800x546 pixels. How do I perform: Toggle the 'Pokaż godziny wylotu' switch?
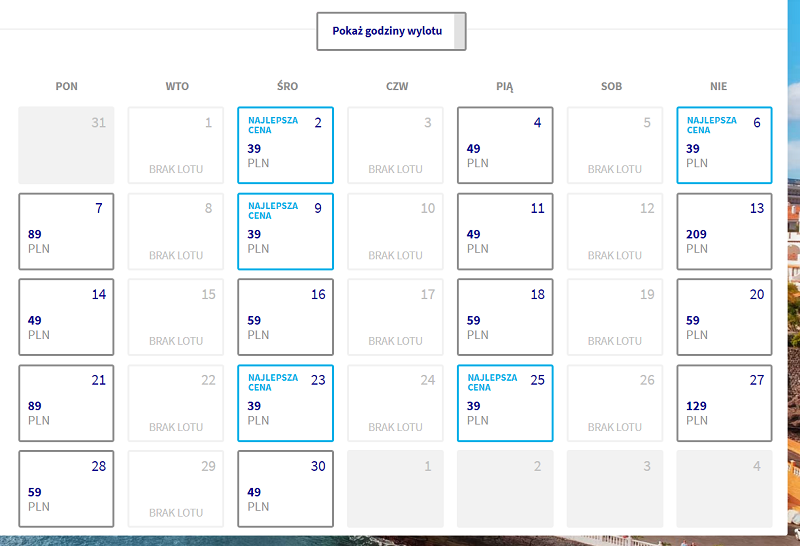pyautogui.click(x=391, y=32)
